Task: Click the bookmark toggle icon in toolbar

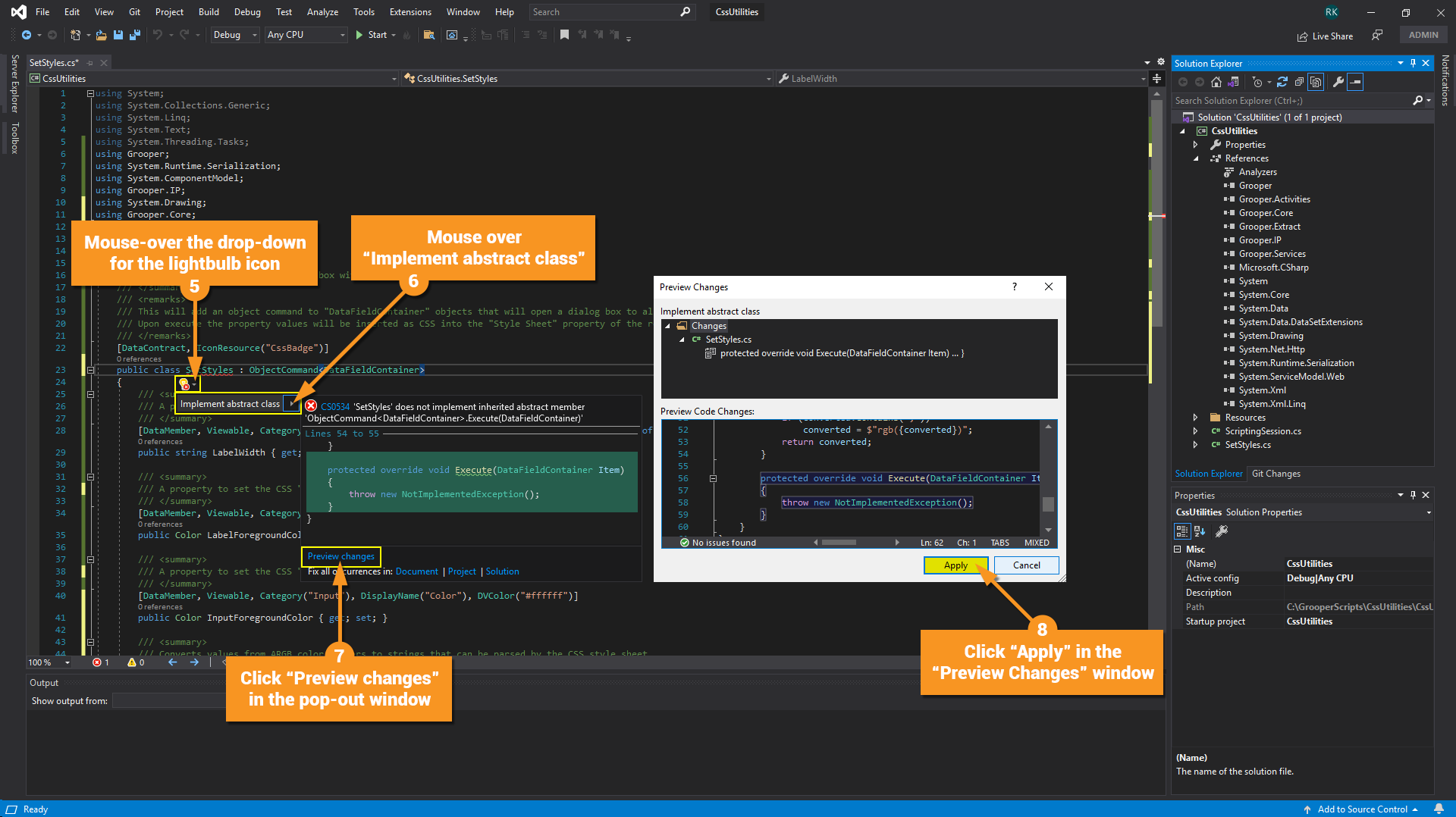Action: point(564,35)
